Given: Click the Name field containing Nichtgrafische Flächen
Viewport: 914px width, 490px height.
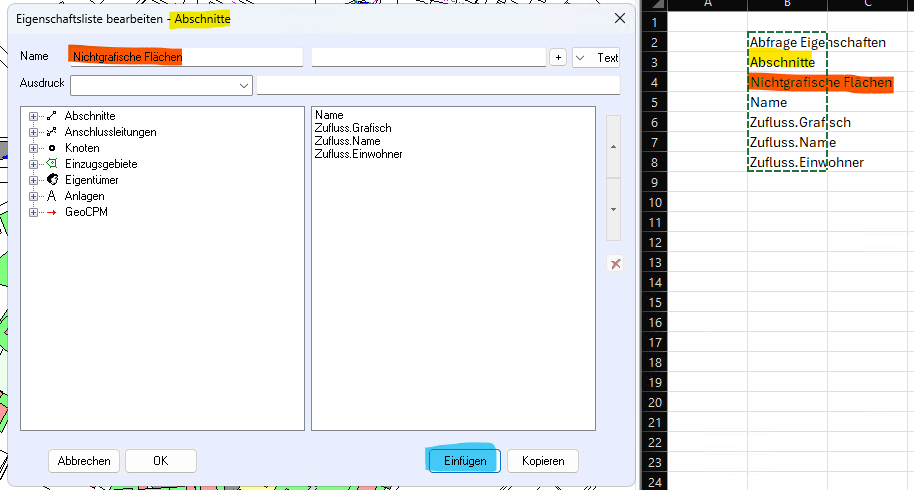Looking at the screenshot, I should pyautogui.click(x=184, y=58).
